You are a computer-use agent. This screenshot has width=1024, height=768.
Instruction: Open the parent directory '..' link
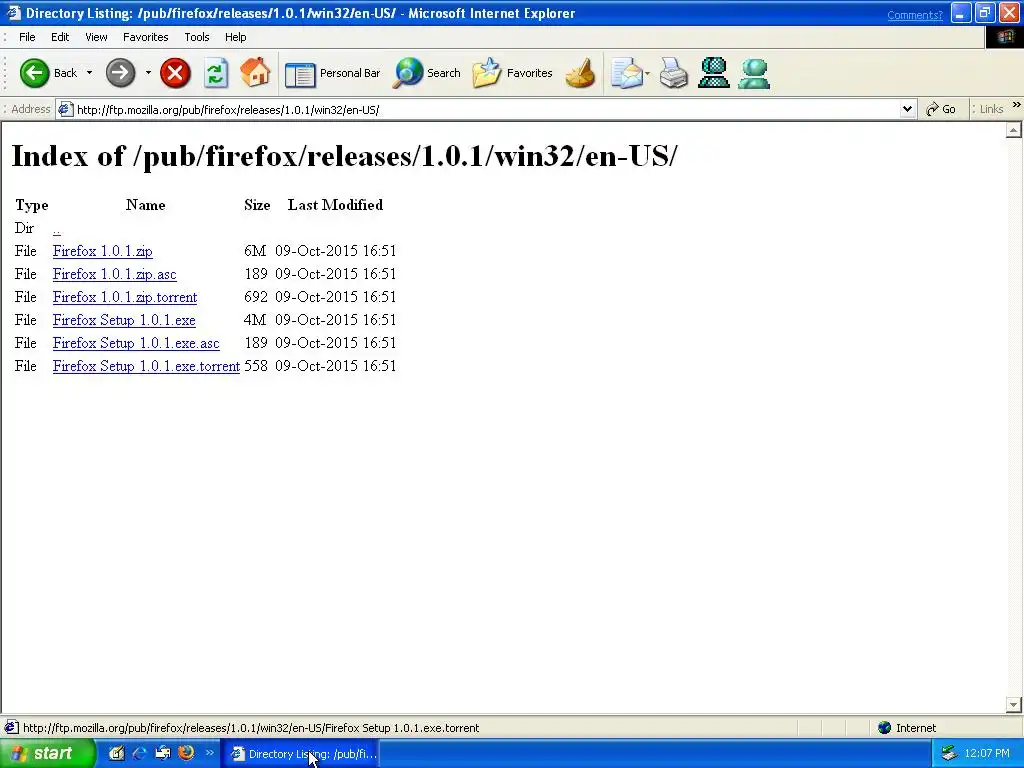[x=57, y=229]
